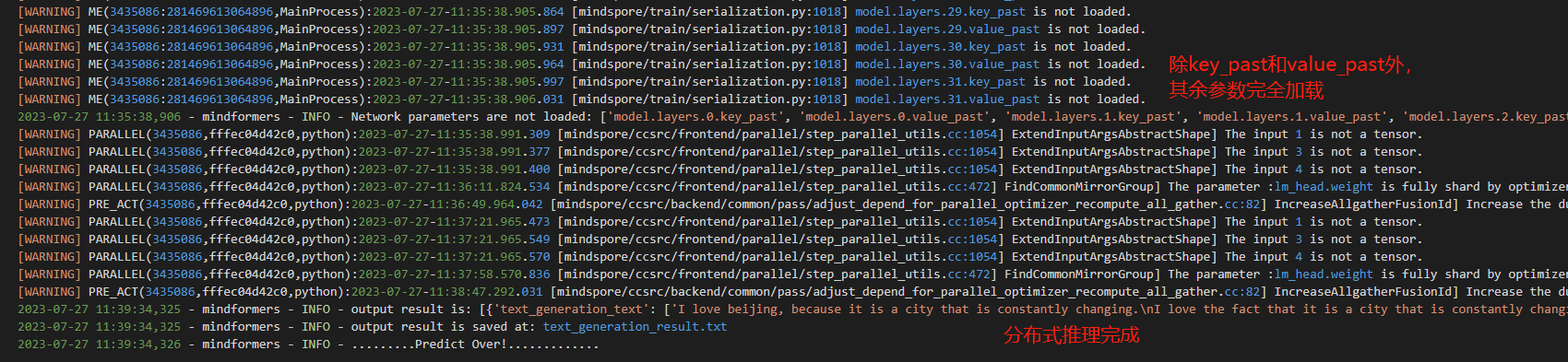Image resolution: width=1568 pixels, height=362 pixels.
Task: Click timestamp 2023-07-27-11:37:58.570.836
Action: coord(454,274)
